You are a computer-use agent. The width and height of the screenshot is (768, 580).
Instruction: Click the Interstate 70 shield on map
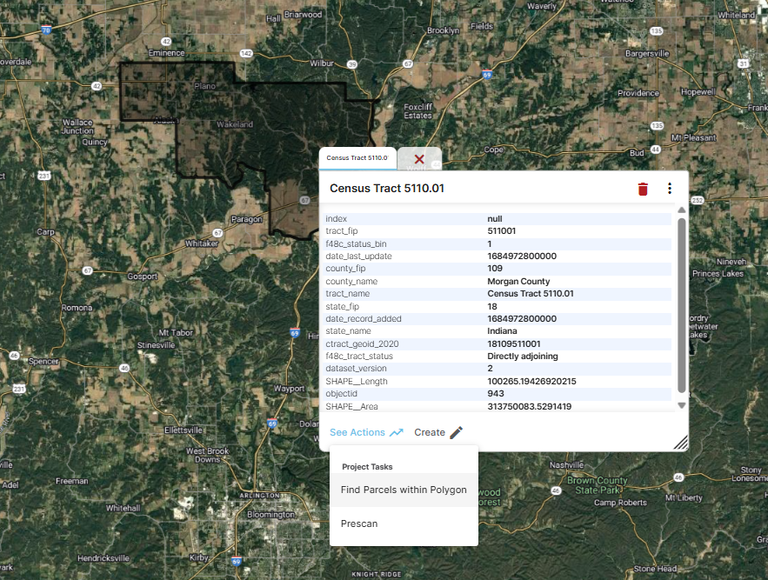[46, 30]
